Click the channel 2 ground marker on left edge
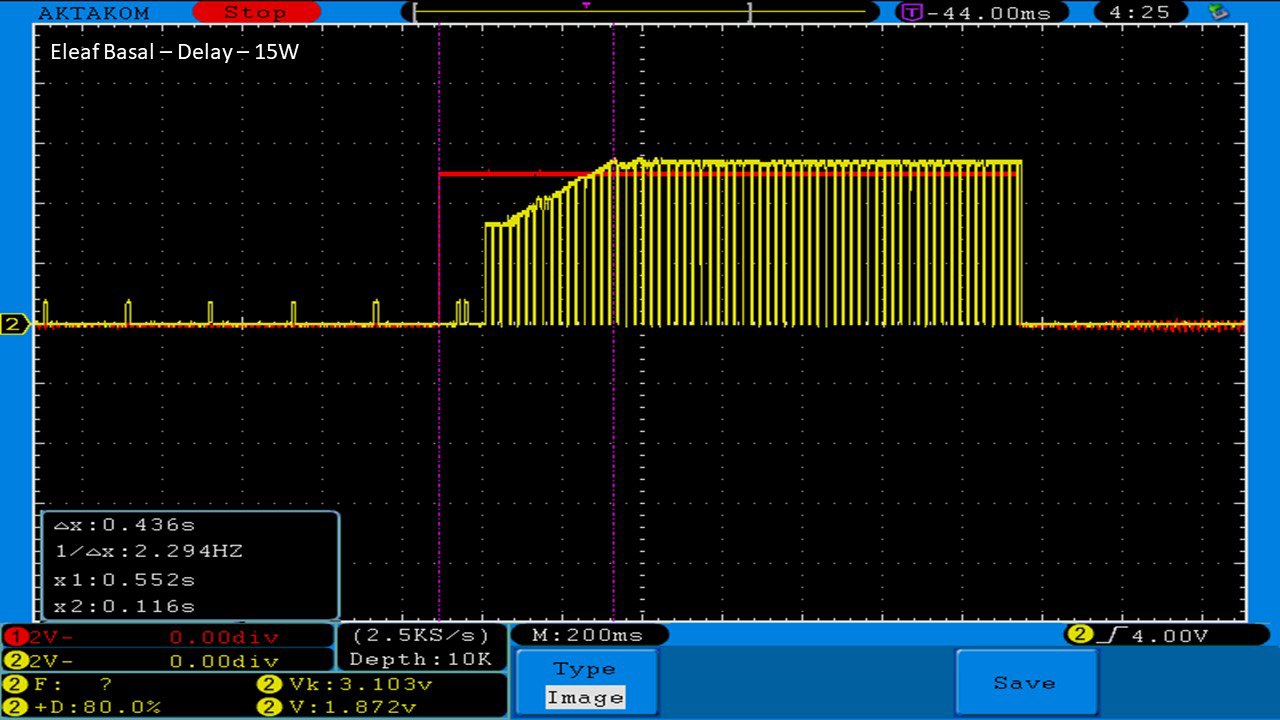1280x720 pixels. pyautogui.click(x=15, y=324)
